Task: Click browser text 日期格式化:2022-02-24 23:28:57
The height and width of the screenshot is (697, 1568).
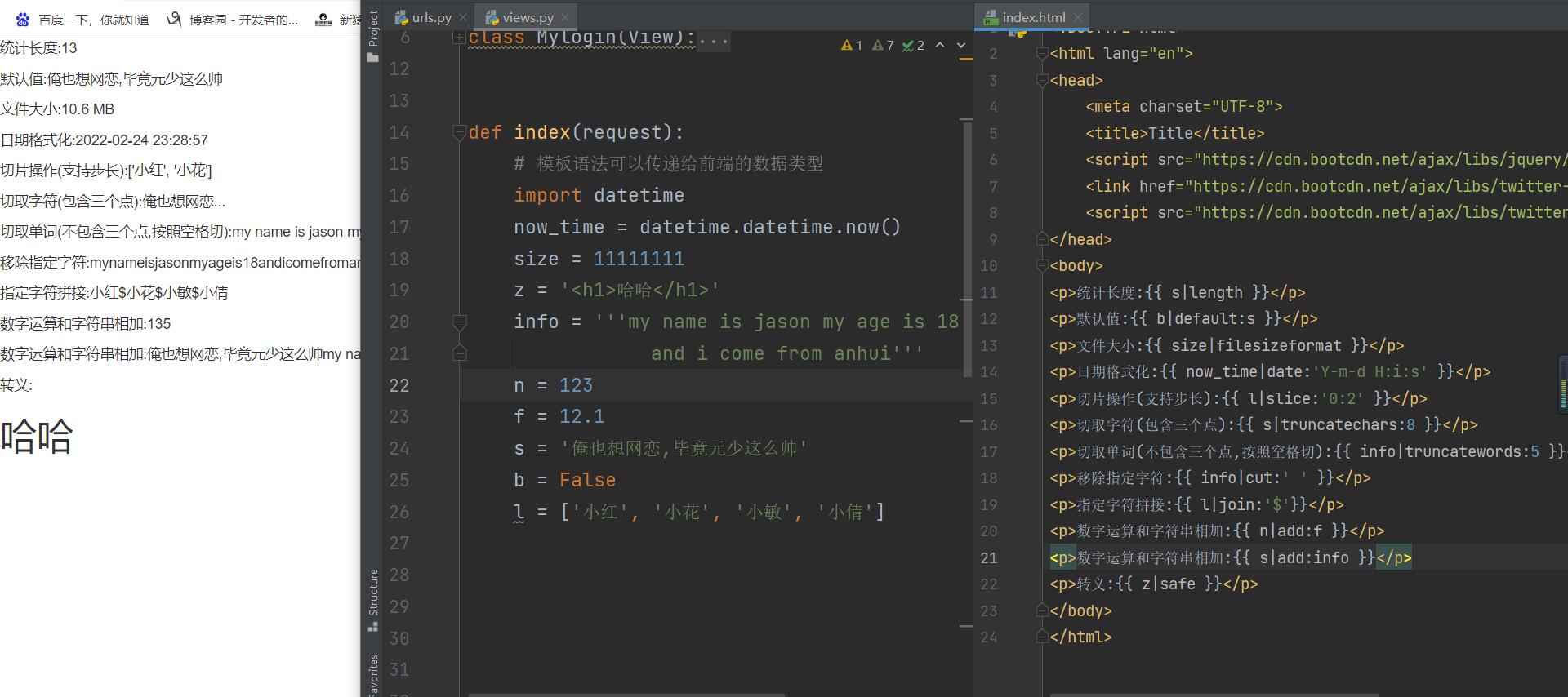Action: 105,140
